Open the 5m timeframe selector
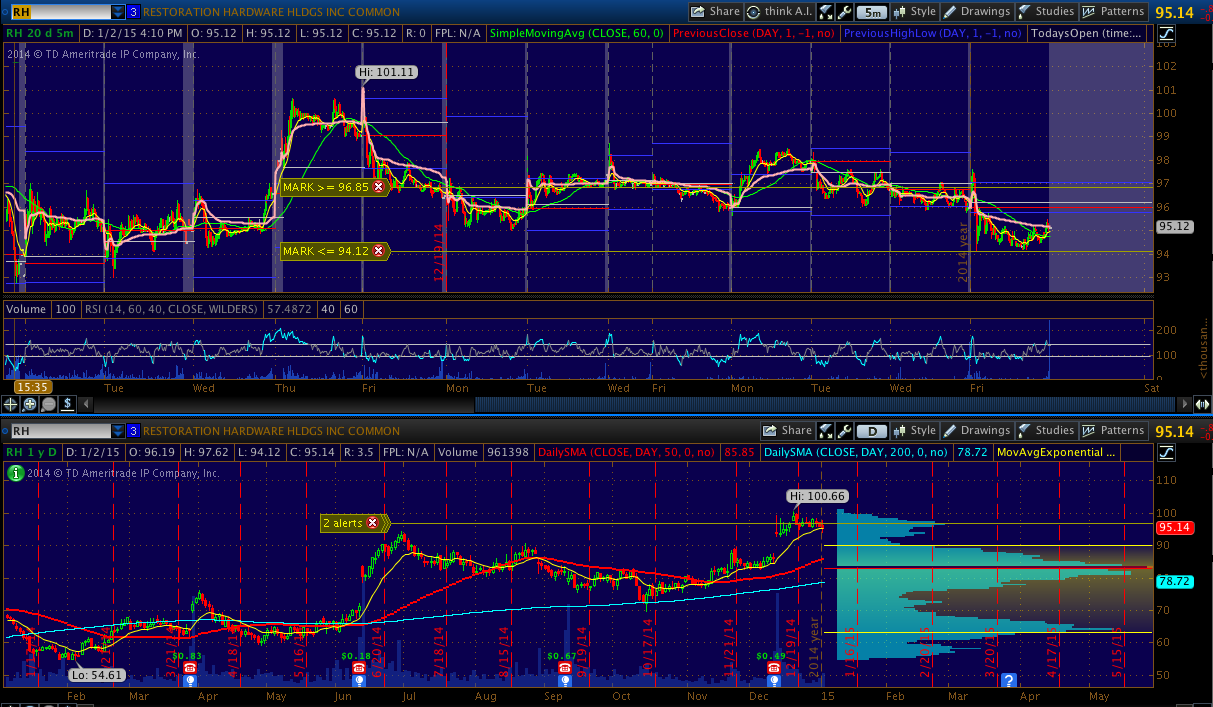 coord(871,12)
